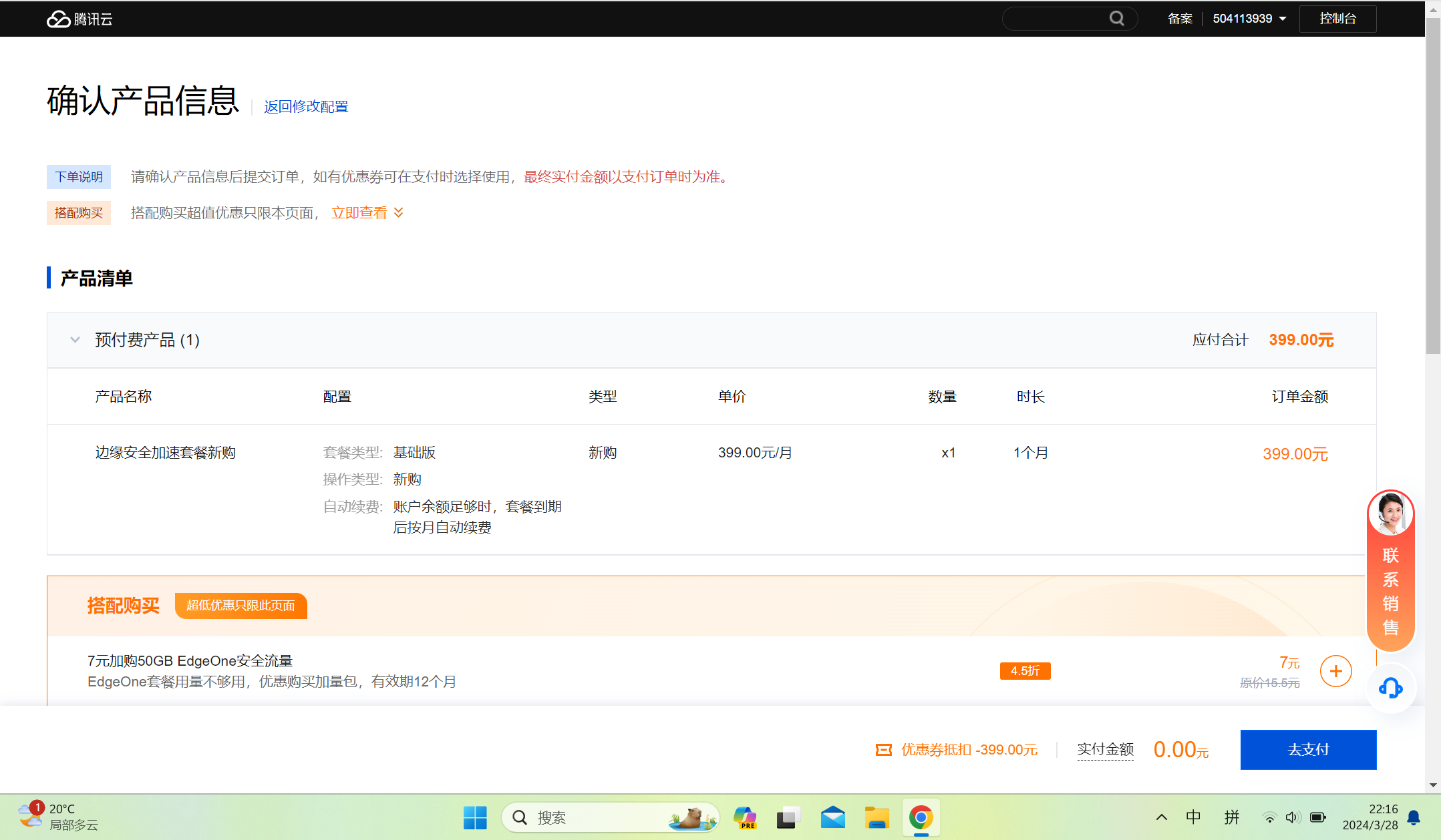Image resolution: width=1441 pixels, height=840 pixels.
Task: Click 订单金额 column header
Action: point(1300,397)
